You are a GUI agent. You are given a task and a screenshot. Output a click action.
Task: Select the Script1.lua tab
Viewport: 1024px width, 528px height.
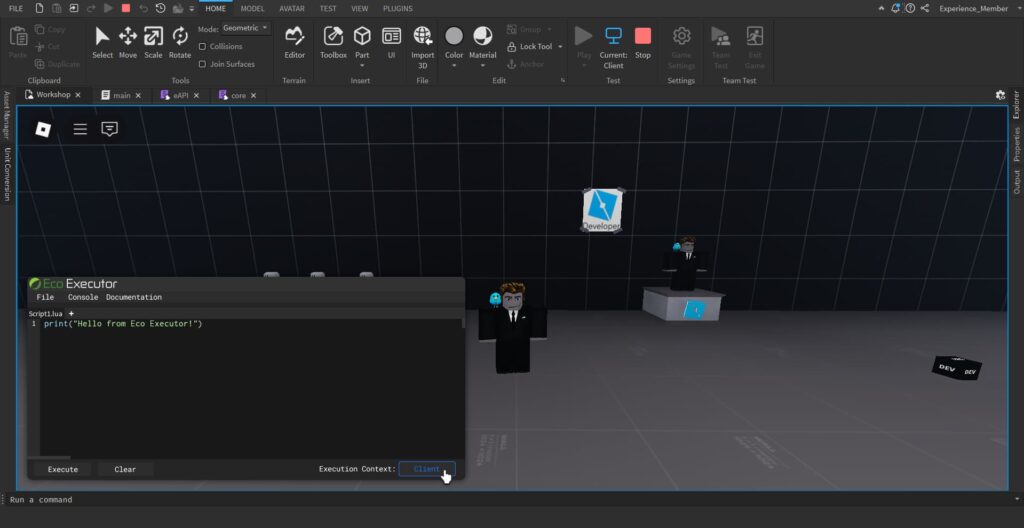point(45,314)
